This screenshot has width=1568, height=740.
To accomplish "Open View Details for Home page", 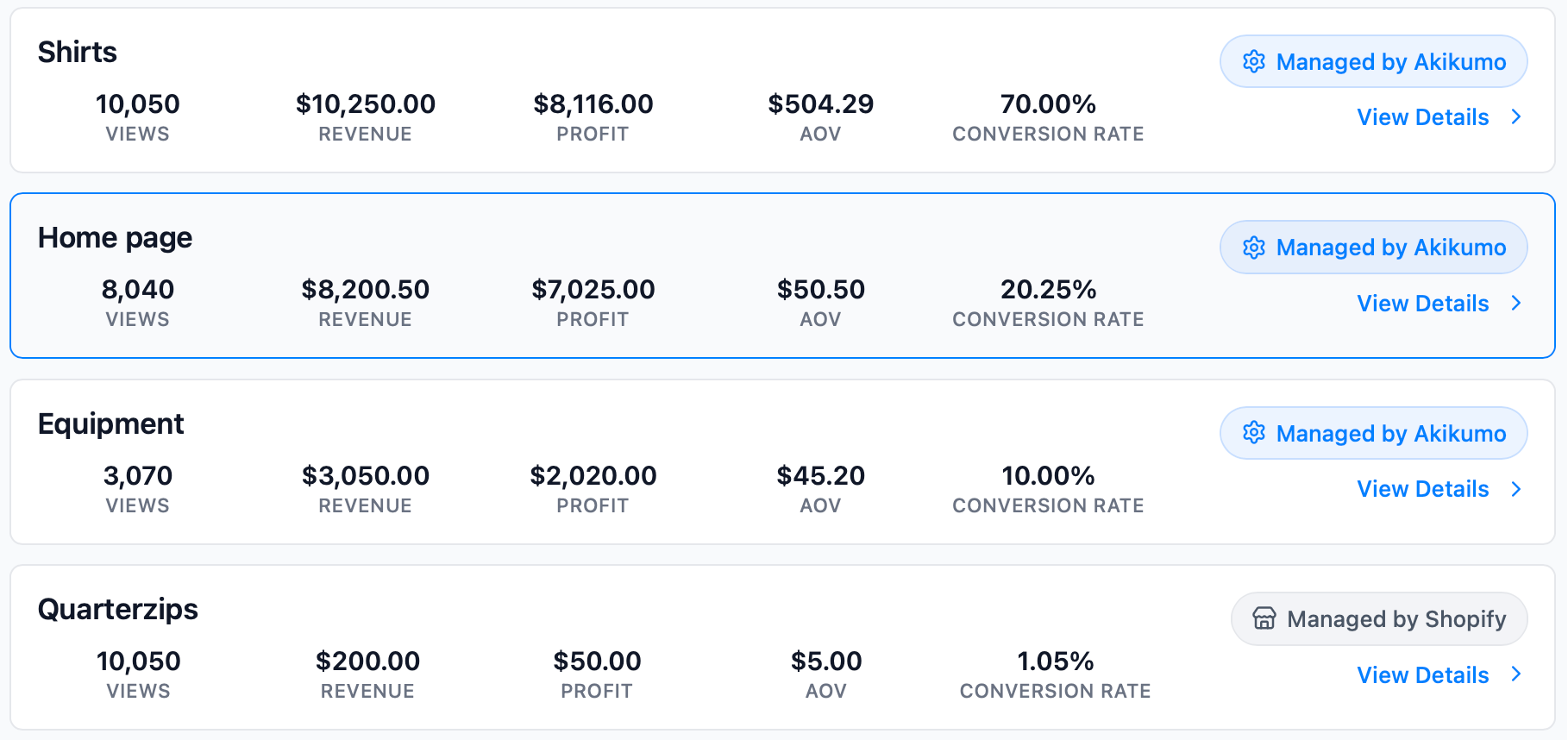I will [1423, 304].
